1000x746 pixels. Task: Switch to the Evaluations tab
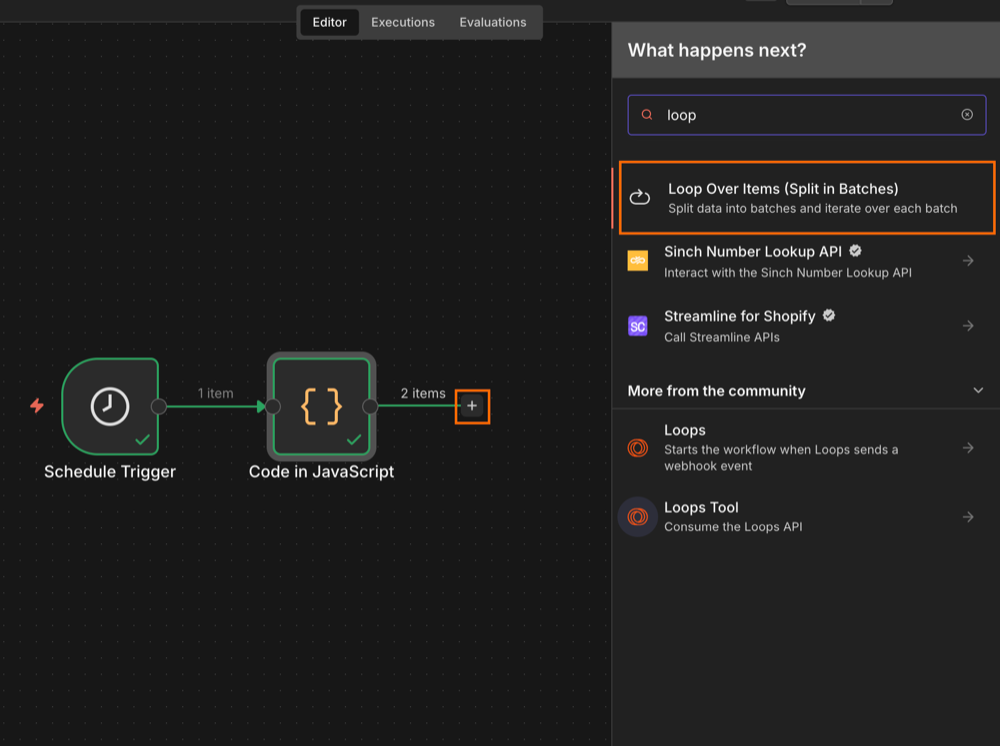[x=492, y=22]
